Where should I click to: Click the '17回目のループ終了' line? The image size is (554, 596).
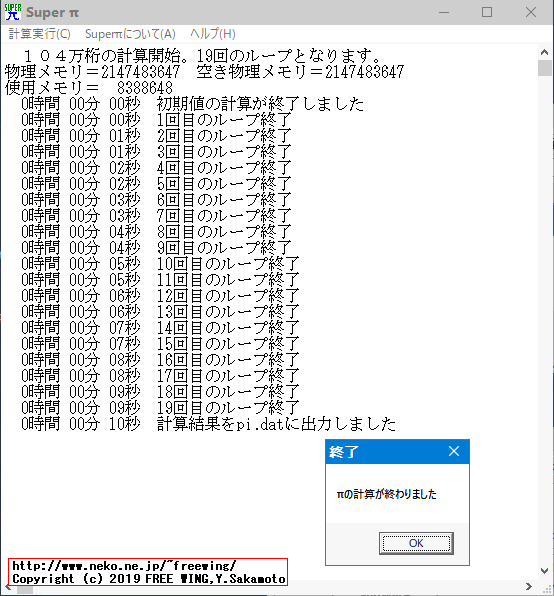[160, 375]
